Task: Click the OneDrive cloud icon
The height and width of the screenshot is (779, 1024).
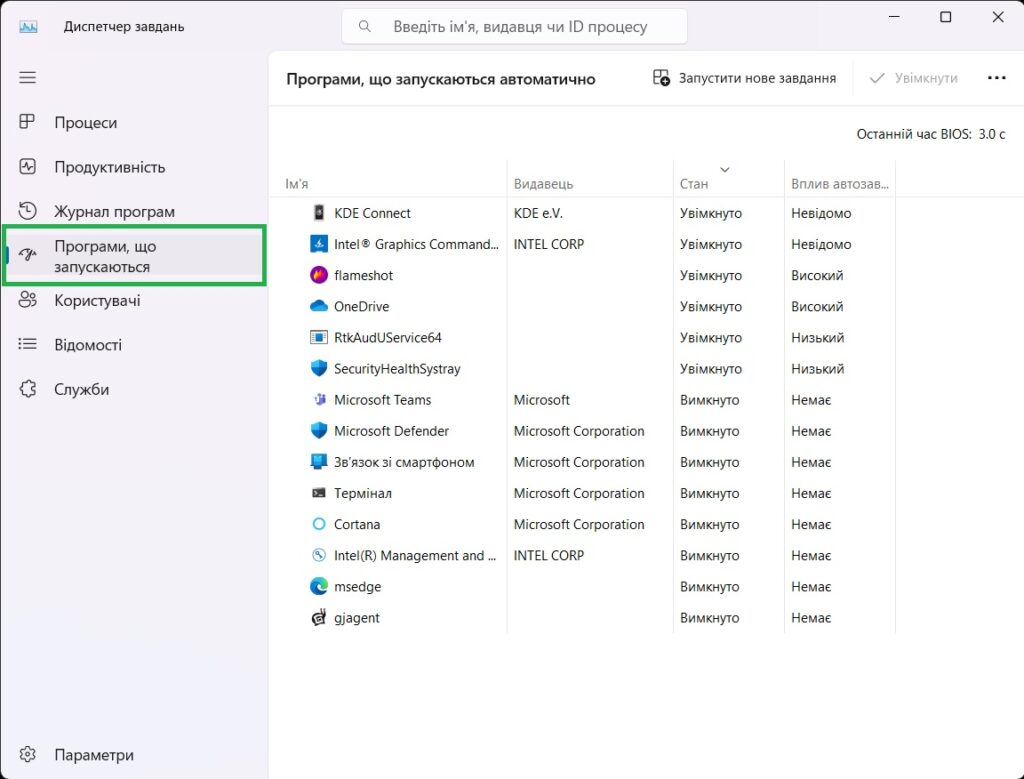Action: [319, 306]
